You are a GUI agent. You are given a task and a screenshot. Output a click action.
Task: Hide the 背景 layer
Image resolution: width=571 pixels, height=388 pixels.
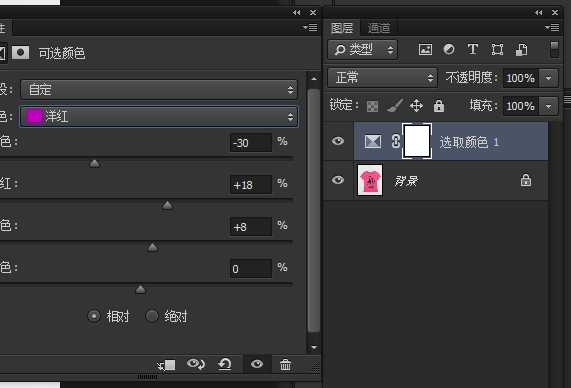point(338,180)
